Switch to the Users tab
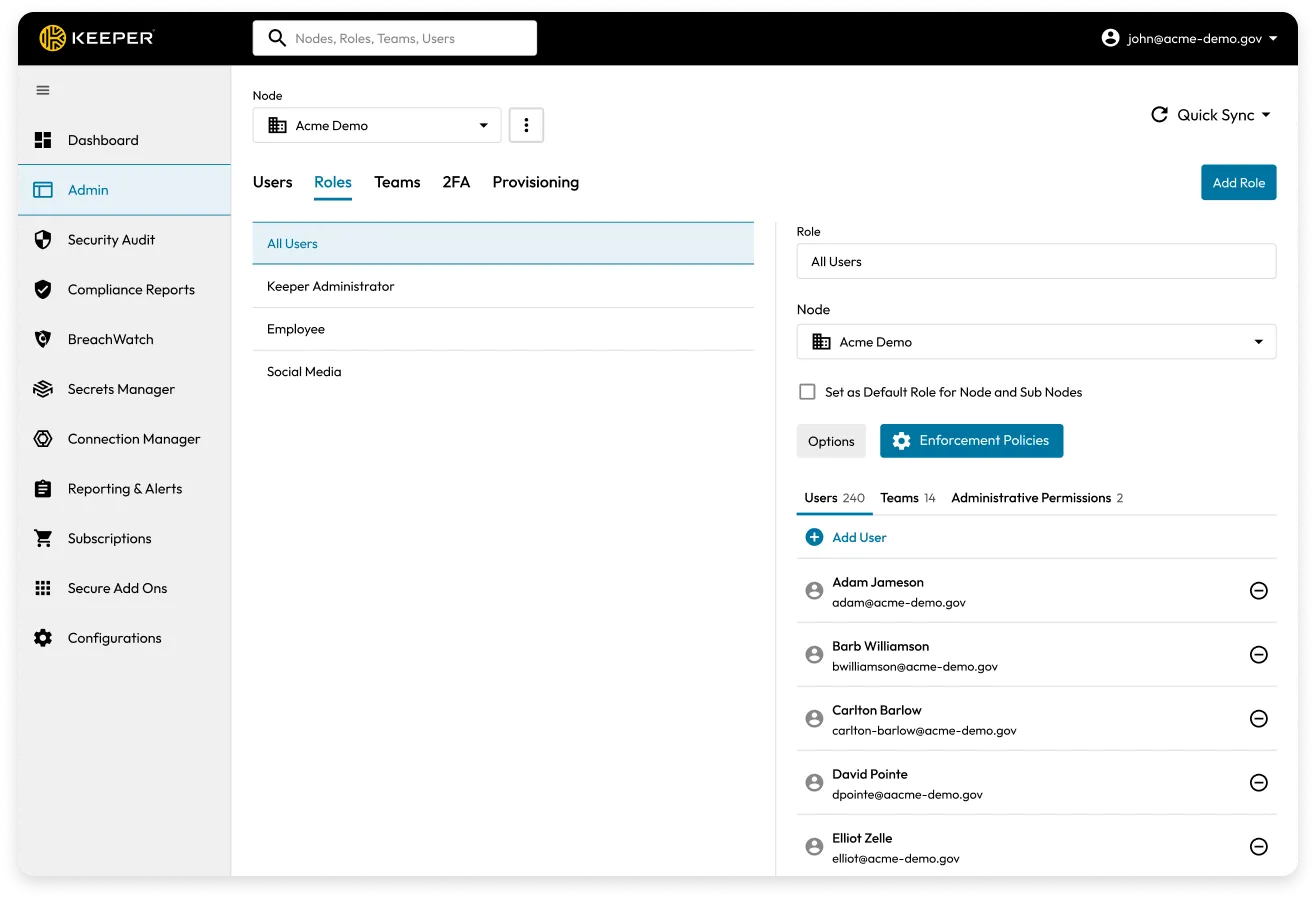1316x900 pixels. [x=272, y=182]
